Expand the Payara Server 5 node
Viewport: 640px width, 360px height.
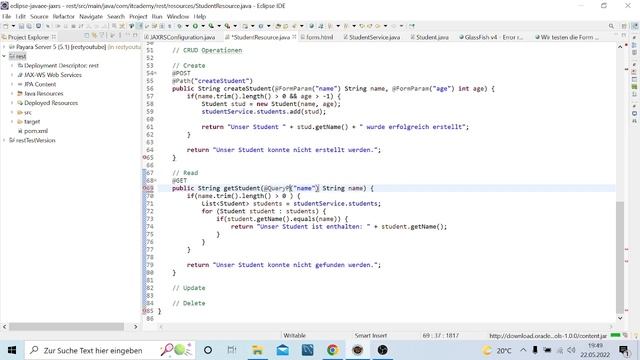4,47
